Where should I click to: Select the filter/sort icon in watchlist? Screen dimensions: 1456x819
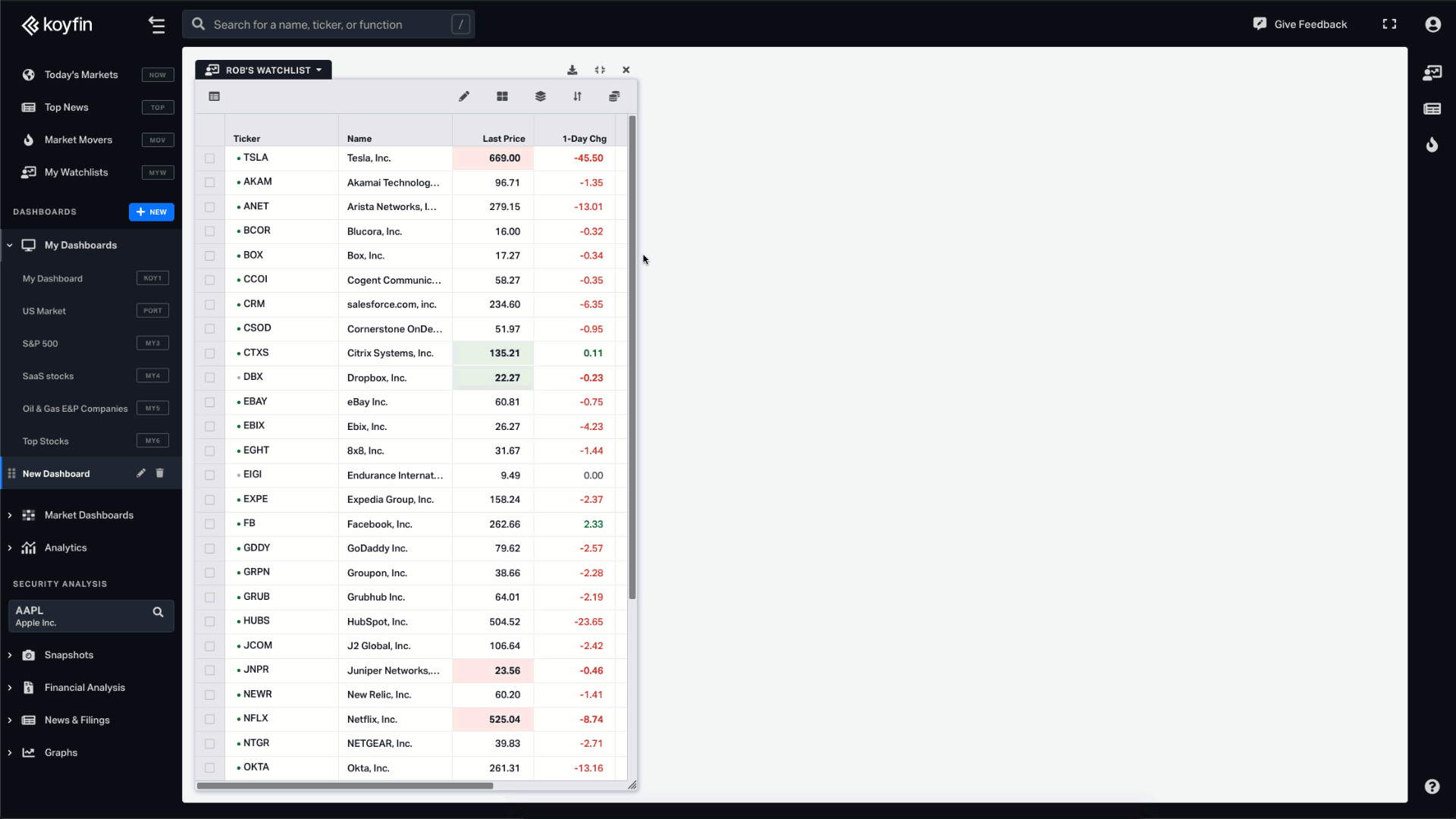coord(578,96)
